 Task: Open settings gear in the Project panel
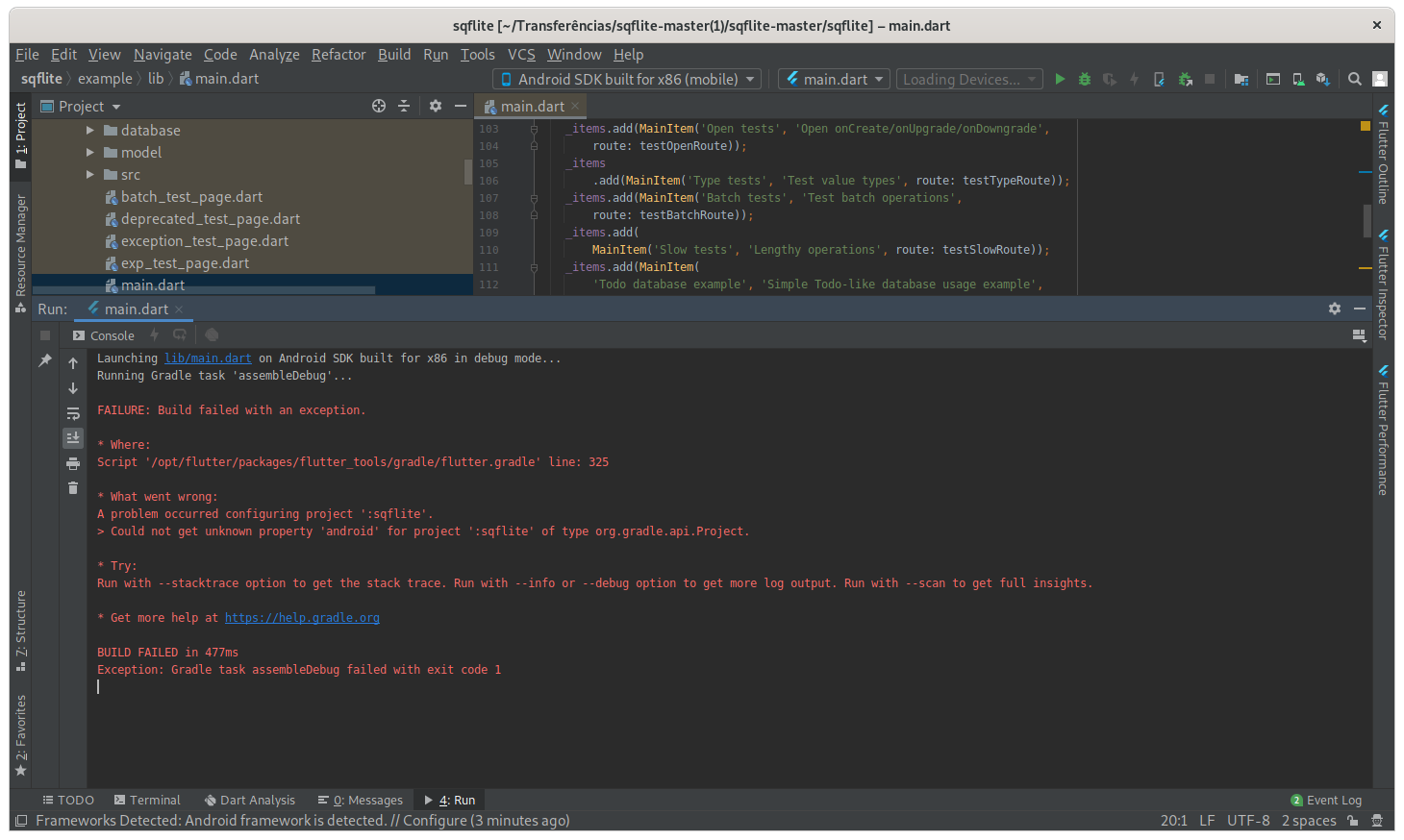[436, 106]
